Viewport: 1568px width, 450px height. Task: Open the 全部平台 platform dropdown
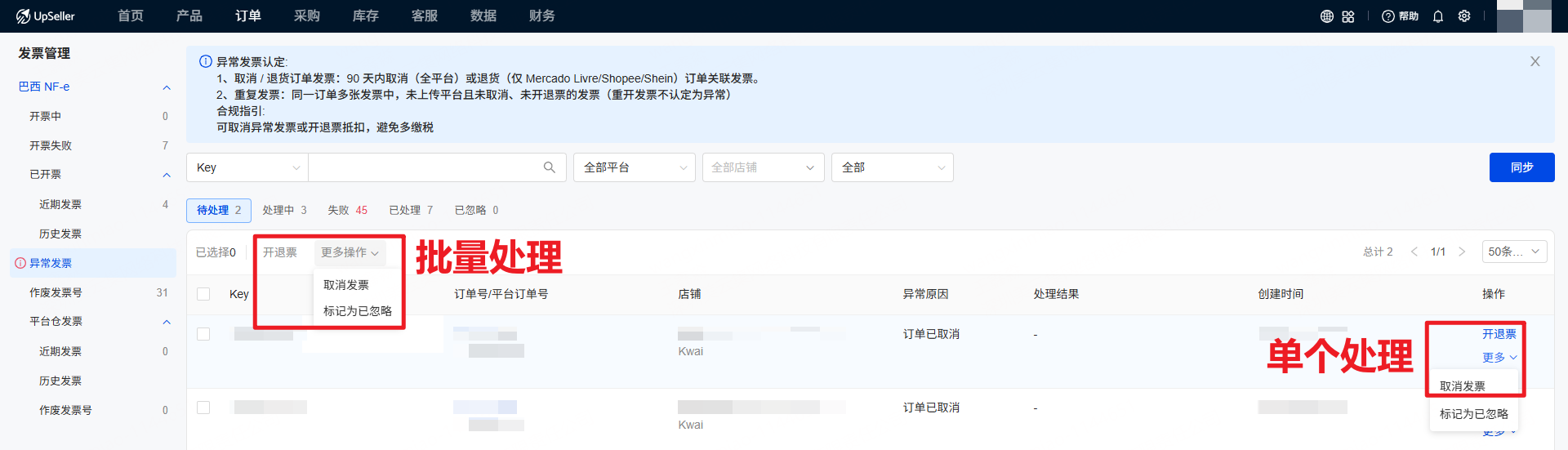(x=634, y=167)
